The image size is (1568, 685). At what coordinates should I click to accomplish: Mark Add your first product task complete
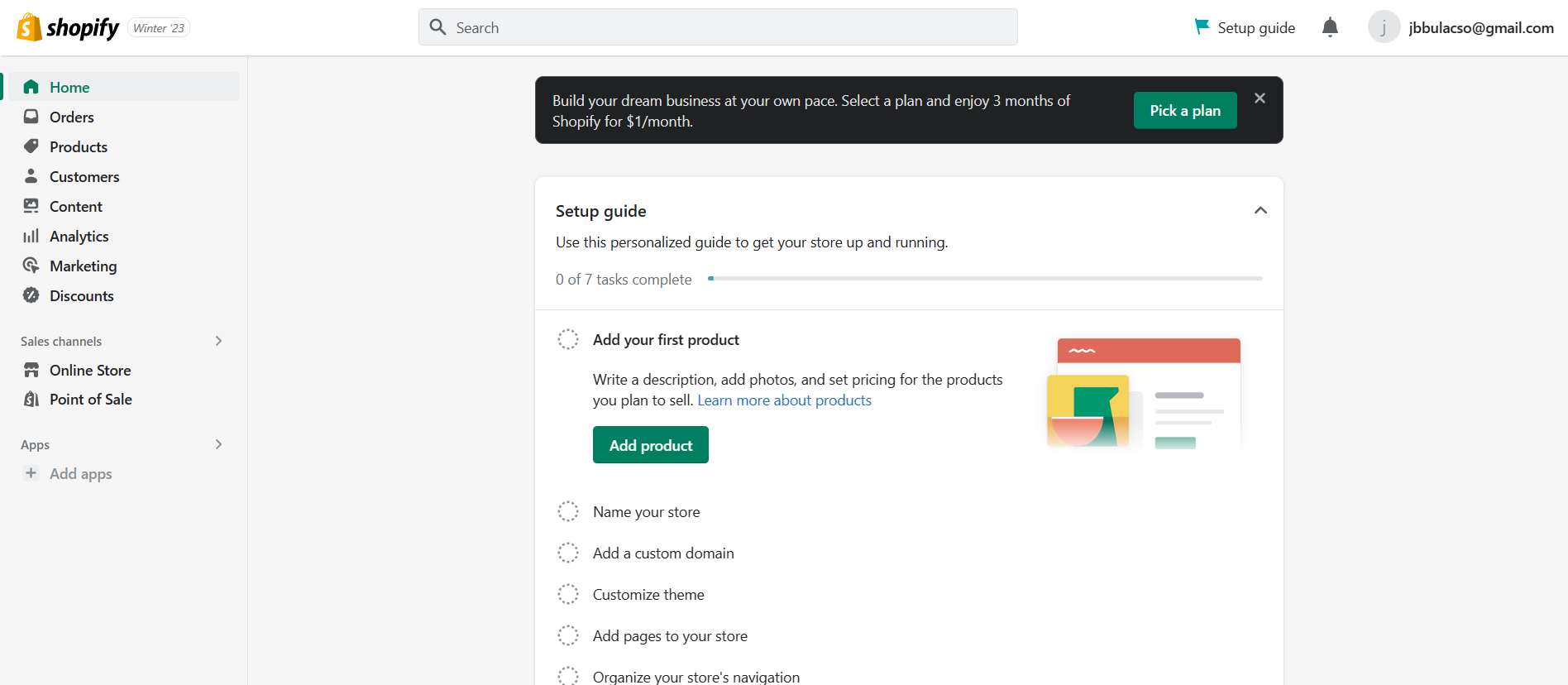click(568, 339)
